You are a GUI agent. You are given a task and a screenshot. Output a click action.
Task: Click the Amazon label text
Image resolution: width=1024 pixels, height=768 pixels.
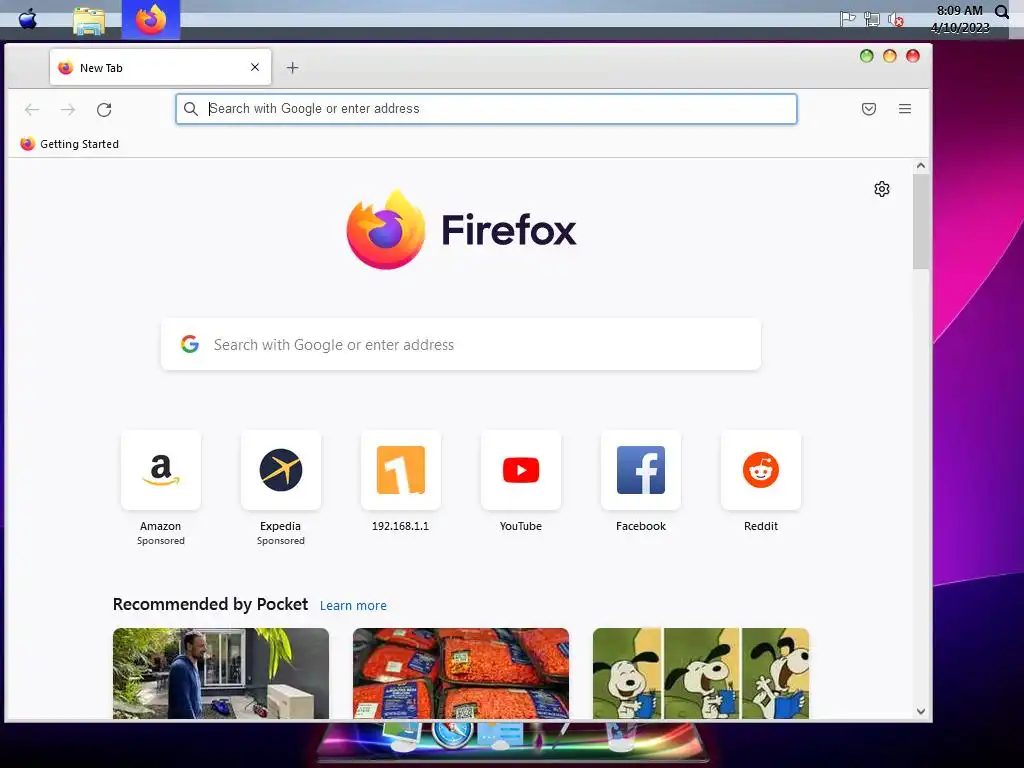[161, 526]
